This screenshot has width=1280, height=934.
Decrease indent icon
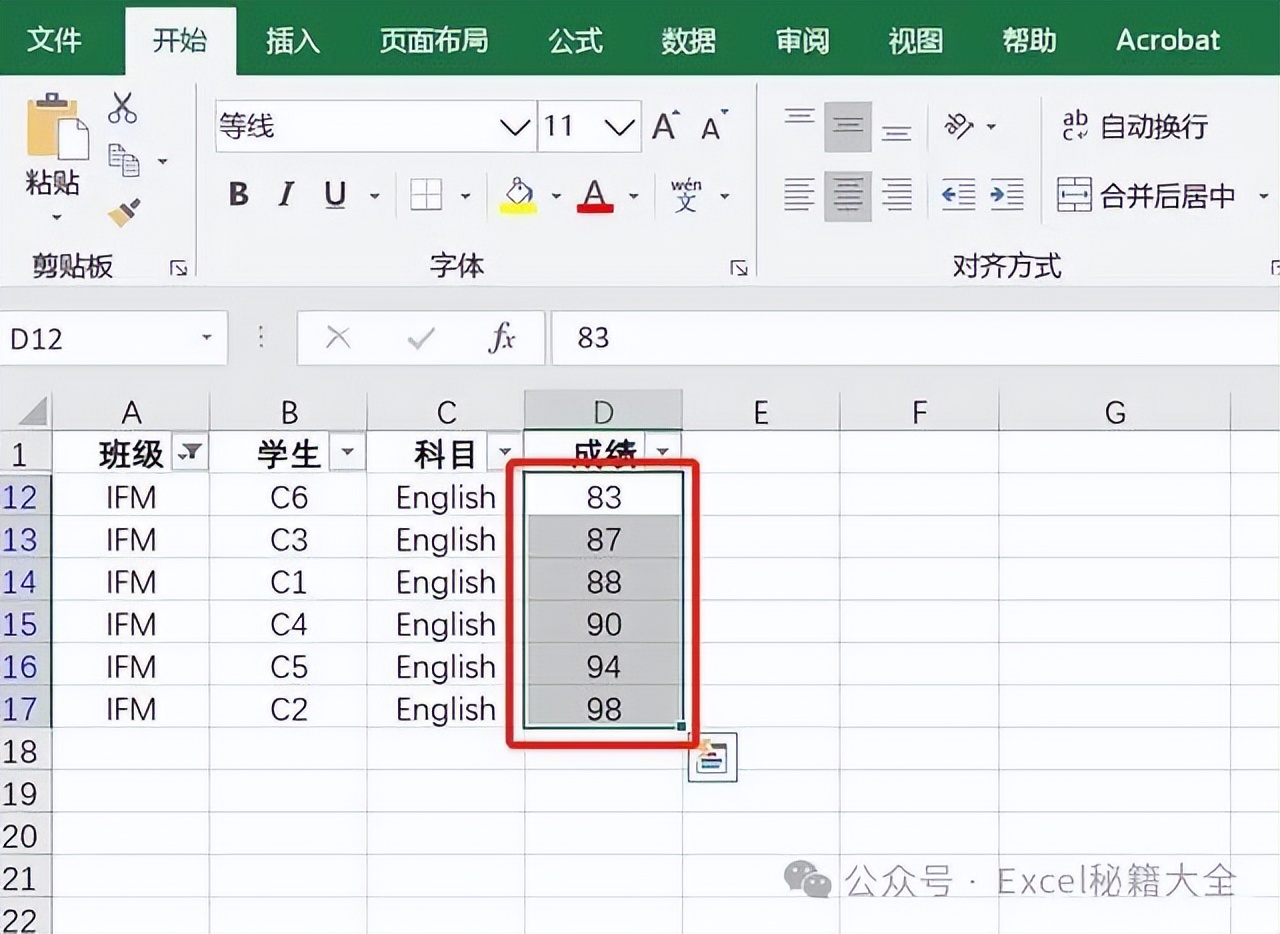click(959, 195)
